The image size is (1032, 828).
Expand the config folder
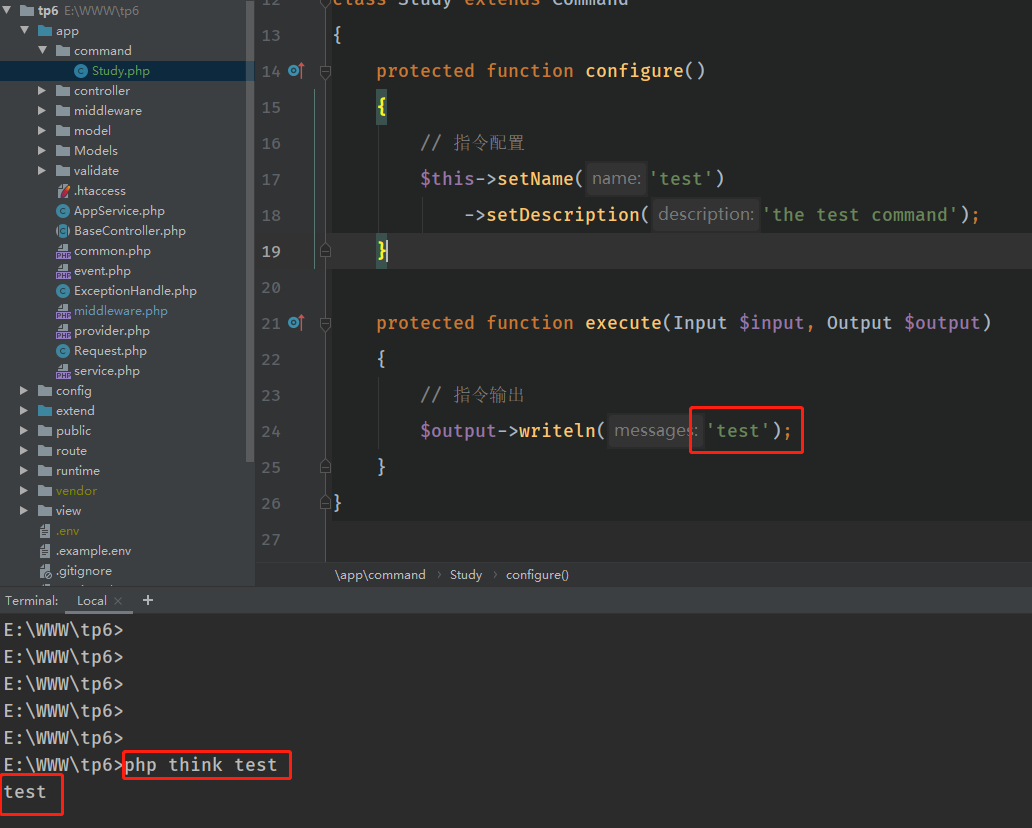click(x=24, y=390)
